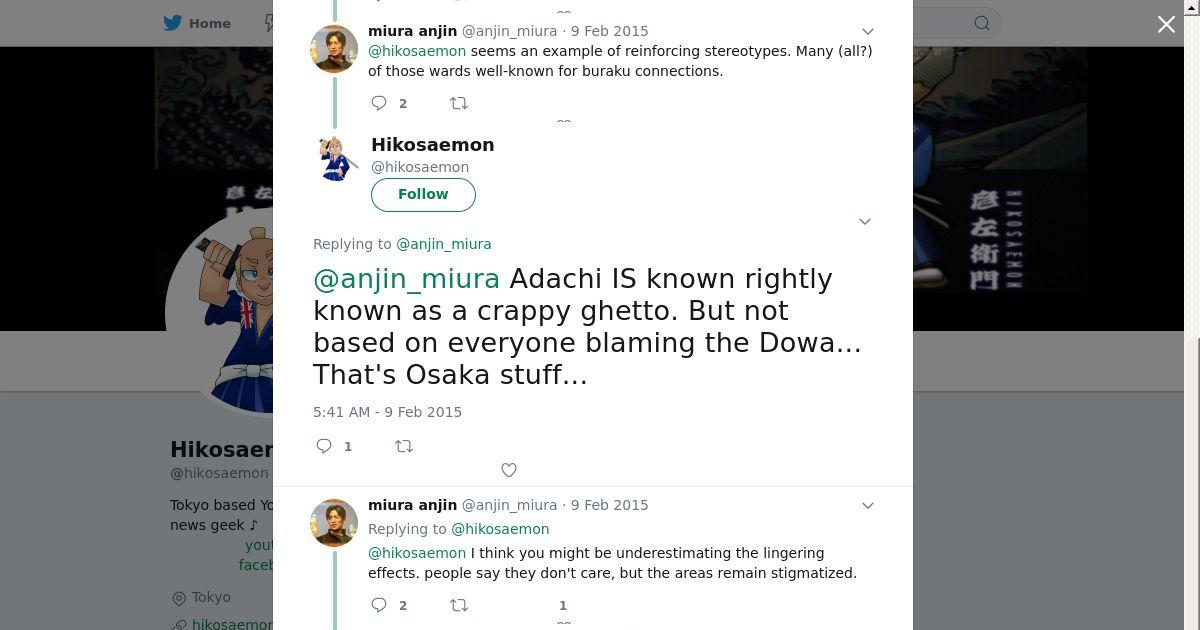Viewport: 1200px width, 630px height.
Task: Follow the Hikosaemon account
Action: [x=423, y=195]
